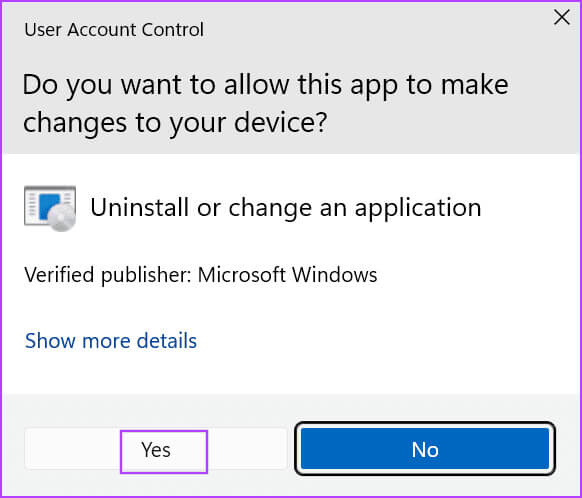Click the changes to your device line
Image resolution: width=582 pixels, height=498 pixels.
tap(175, 123)
